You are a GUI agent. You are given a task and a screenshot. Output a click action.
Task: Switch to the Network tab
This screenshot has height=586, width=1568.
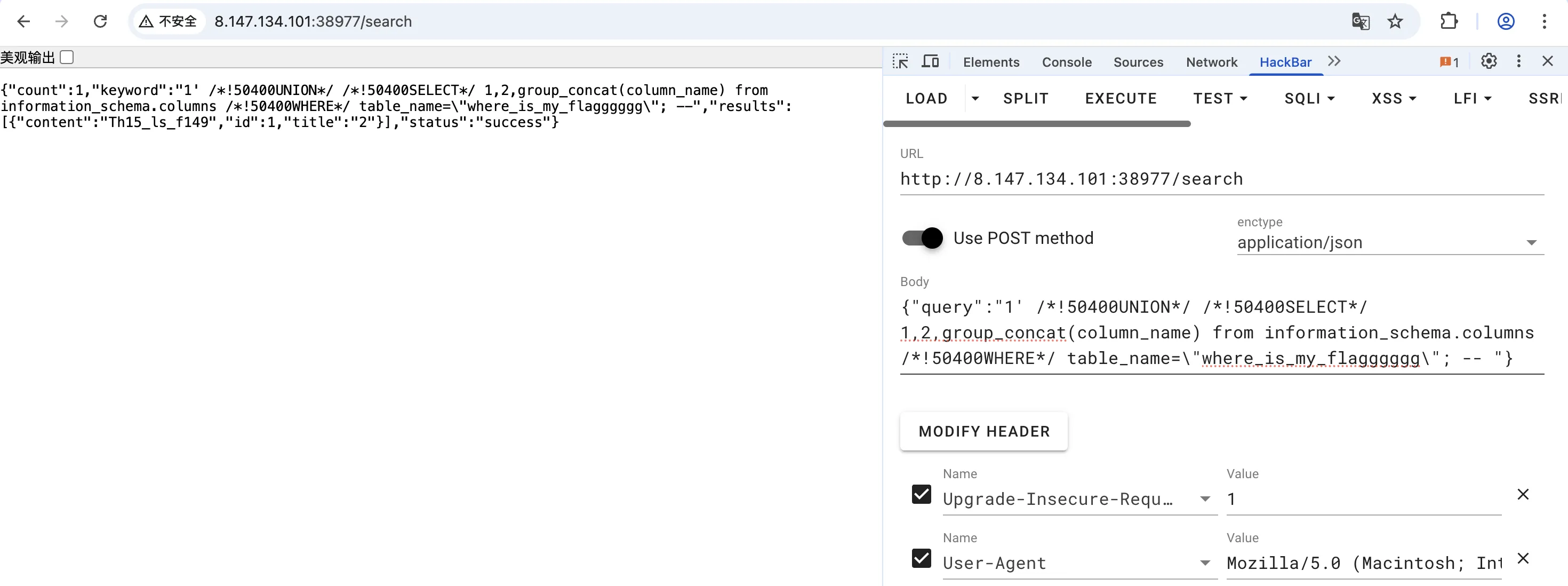coord(1211,62)
